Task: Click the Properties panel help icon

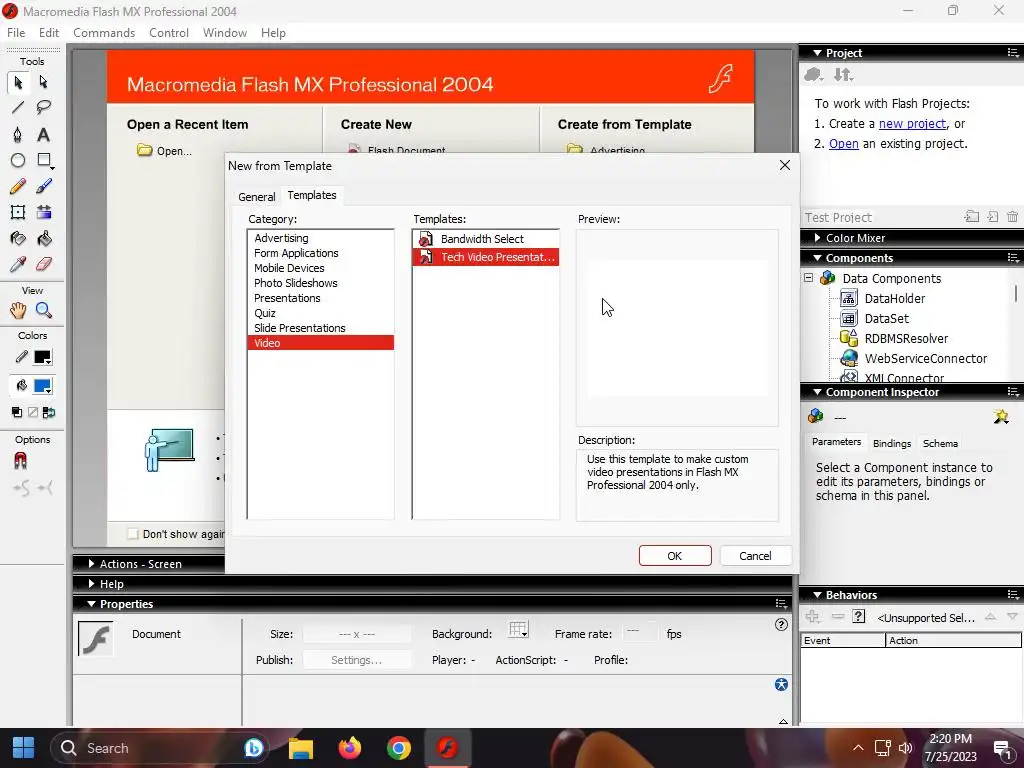Action: click(x=781, y=625)
